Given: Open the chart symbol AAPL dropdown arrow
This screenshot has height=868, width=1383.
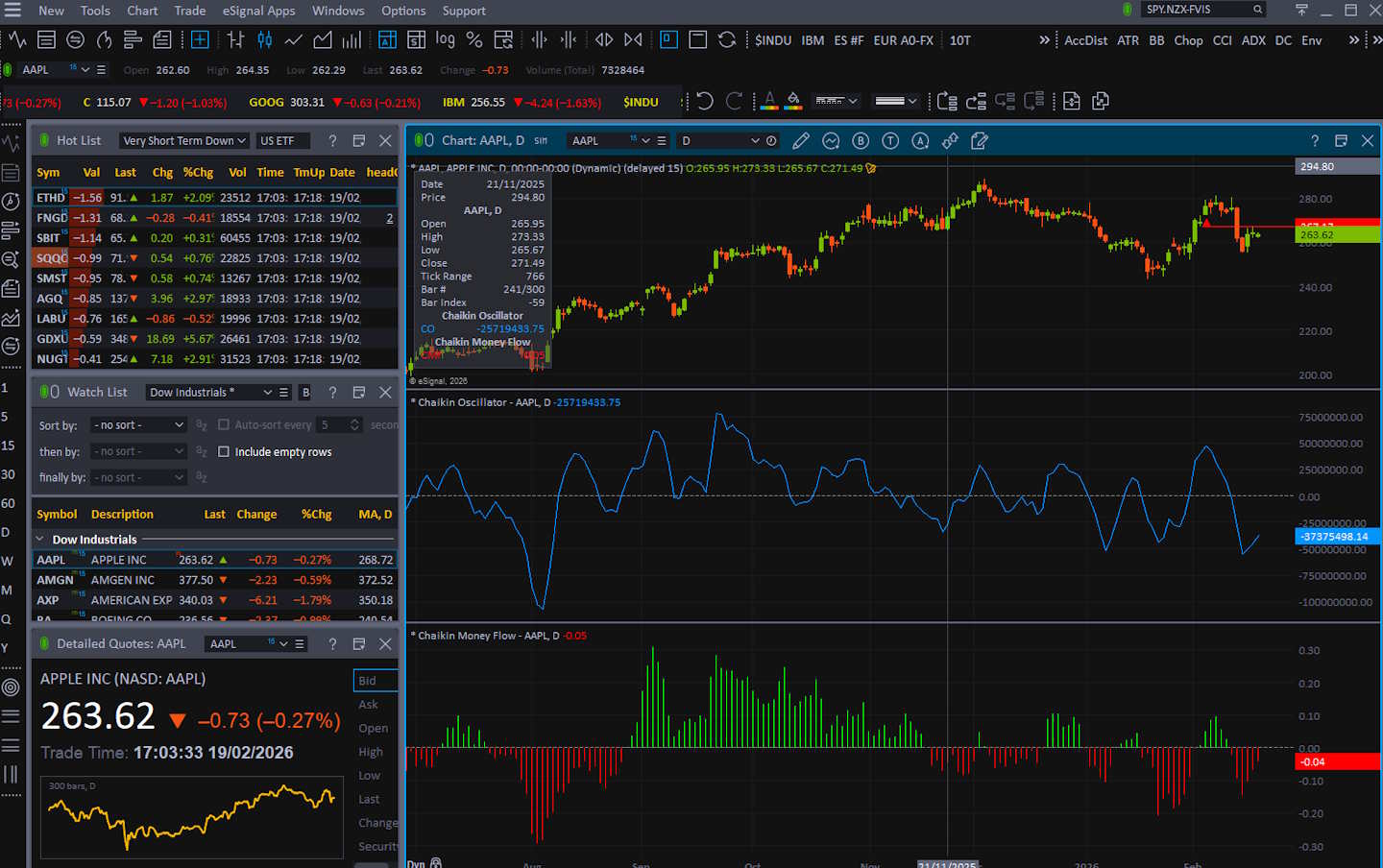Looking at the screenshot, I should [x=645, y=141].
